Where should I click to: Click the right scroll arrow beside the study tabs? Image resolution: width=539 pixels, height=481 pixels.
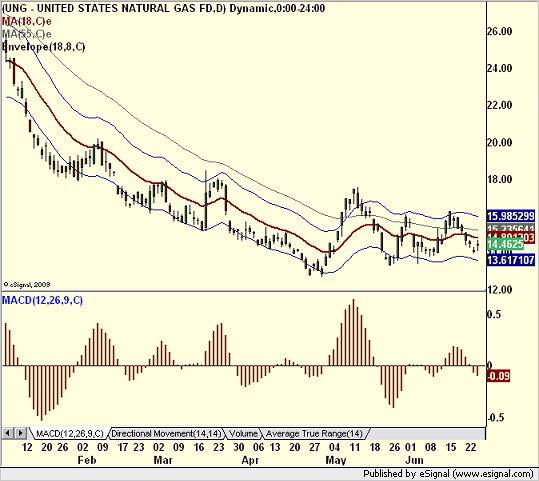(21, 433)
